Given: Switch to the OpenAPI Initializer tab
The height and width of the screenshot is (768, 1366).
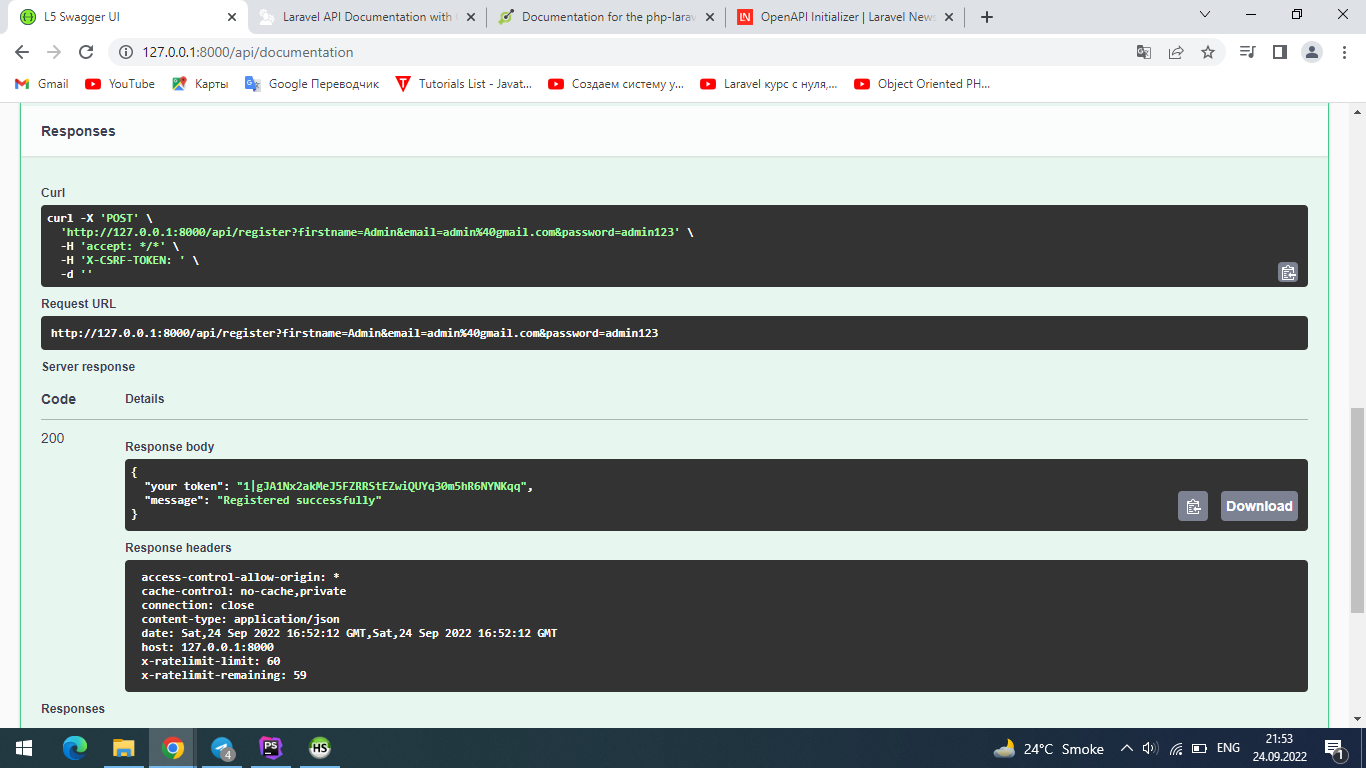Looking at the screenshot, I should coord(840,16).
